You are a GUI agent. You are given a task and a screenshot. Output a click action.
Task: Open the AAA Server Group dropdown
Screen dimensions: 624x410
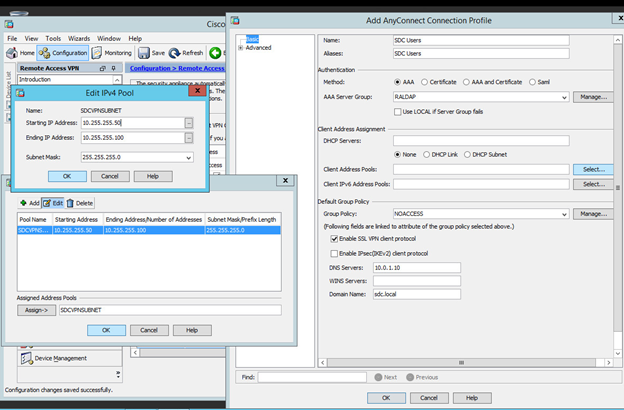point(564,97)
